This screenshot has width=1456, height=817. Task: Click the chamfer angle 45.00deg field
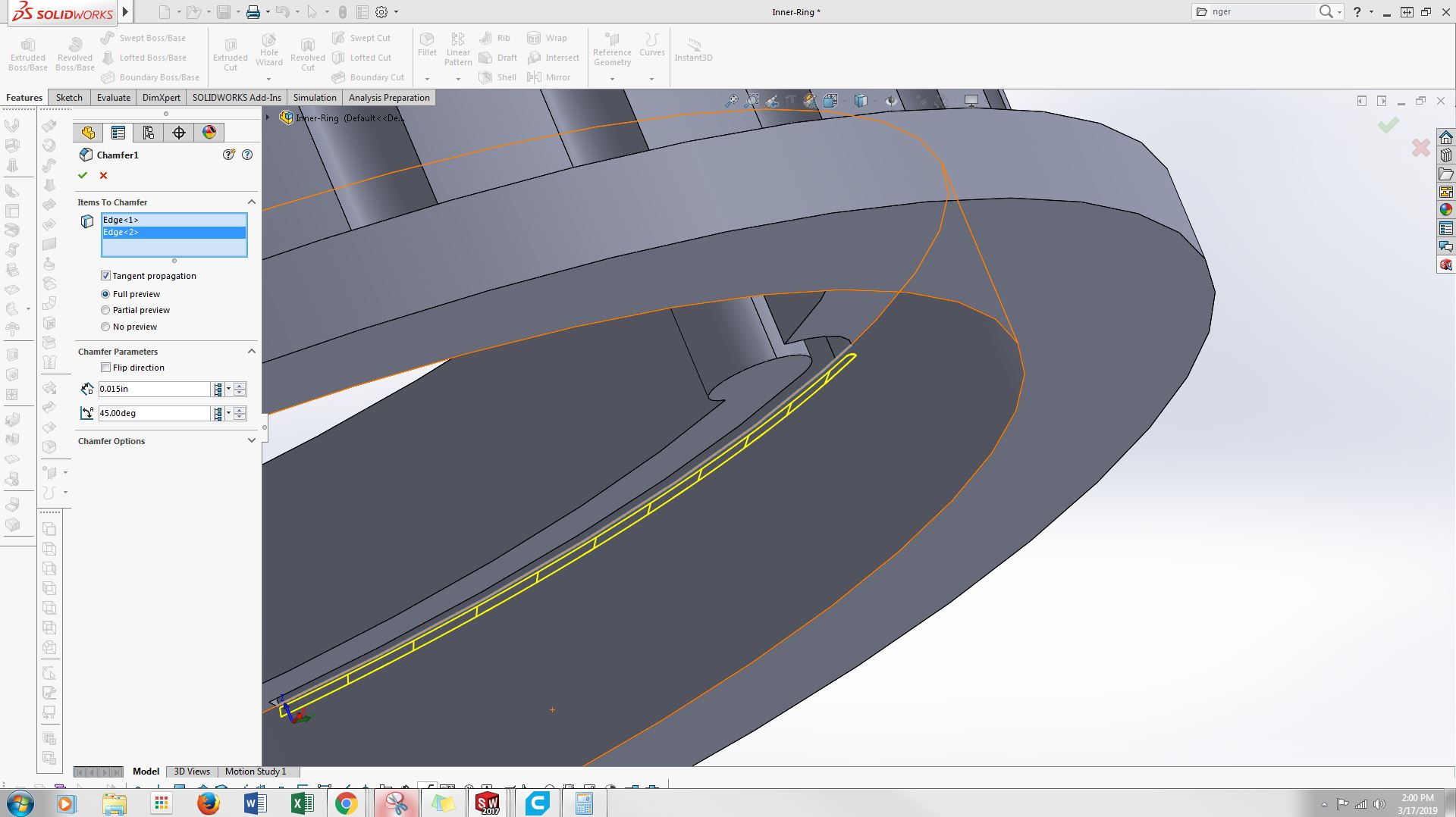pyautogui.click(x=154, y=413)
